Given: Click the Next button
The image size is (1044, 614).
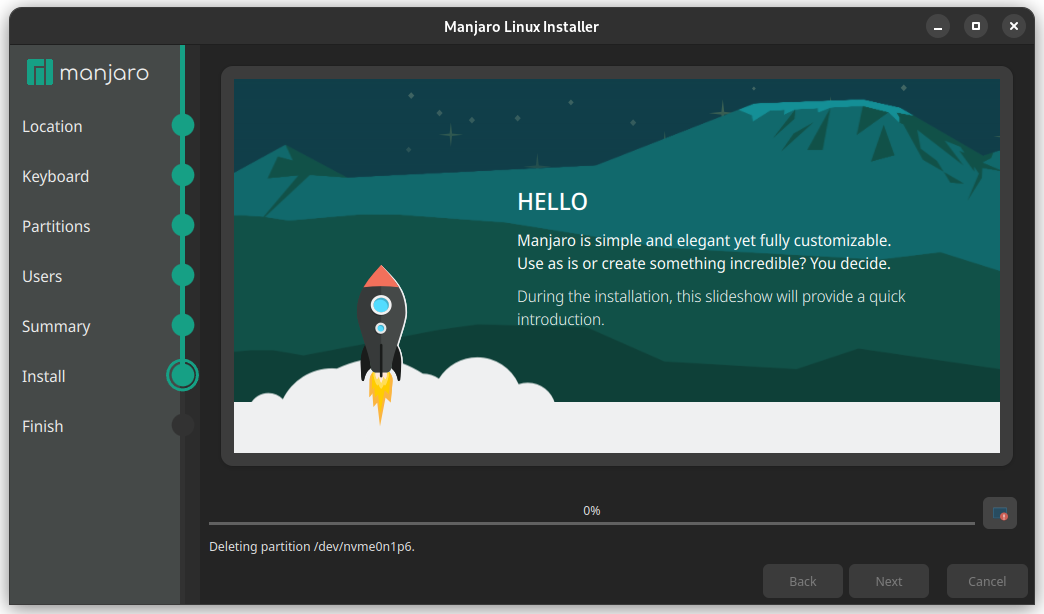Looking at the screenshot, I should point(889,581).
